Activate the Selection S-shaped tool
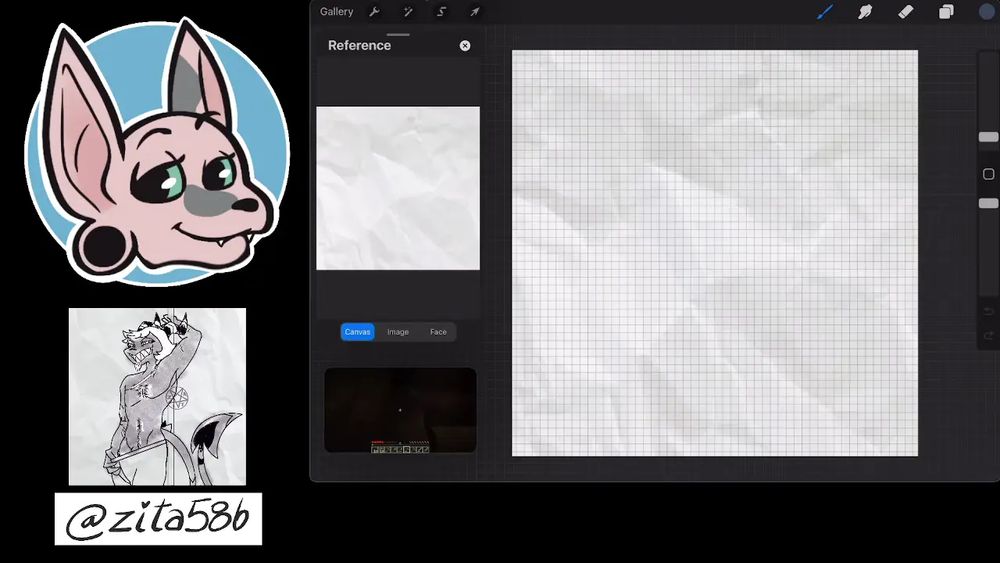The width and height of the screenshot is (1000, 563). (441, 11)
